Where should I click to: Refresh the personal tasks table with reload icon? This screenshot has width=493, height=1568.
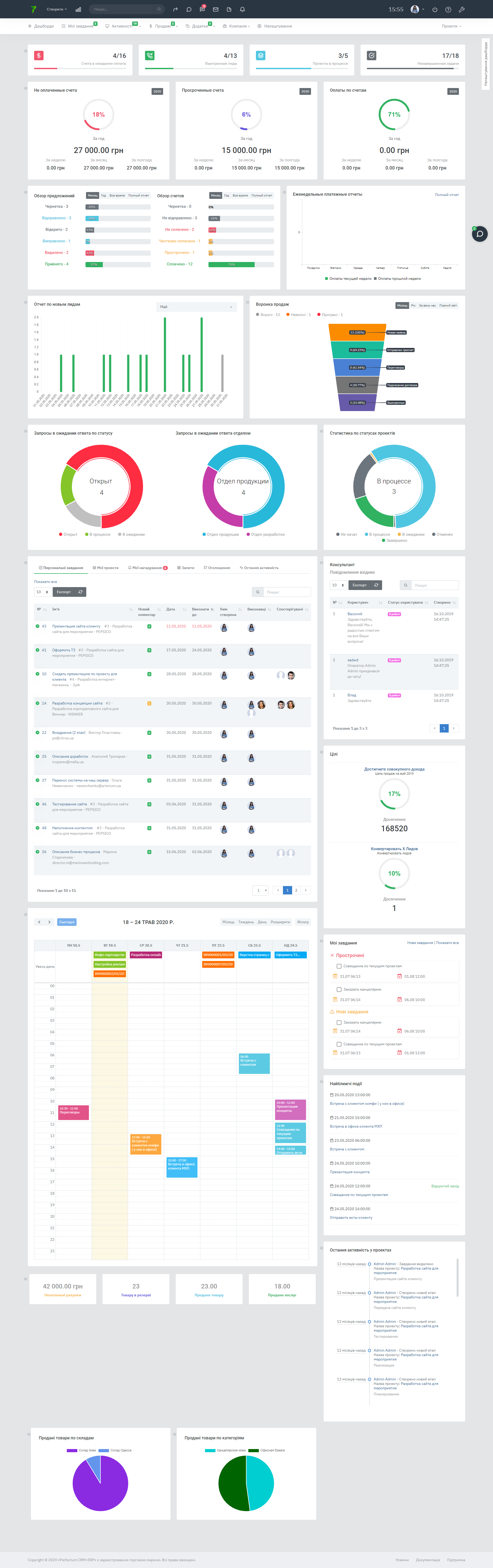[x=81, y=592]
